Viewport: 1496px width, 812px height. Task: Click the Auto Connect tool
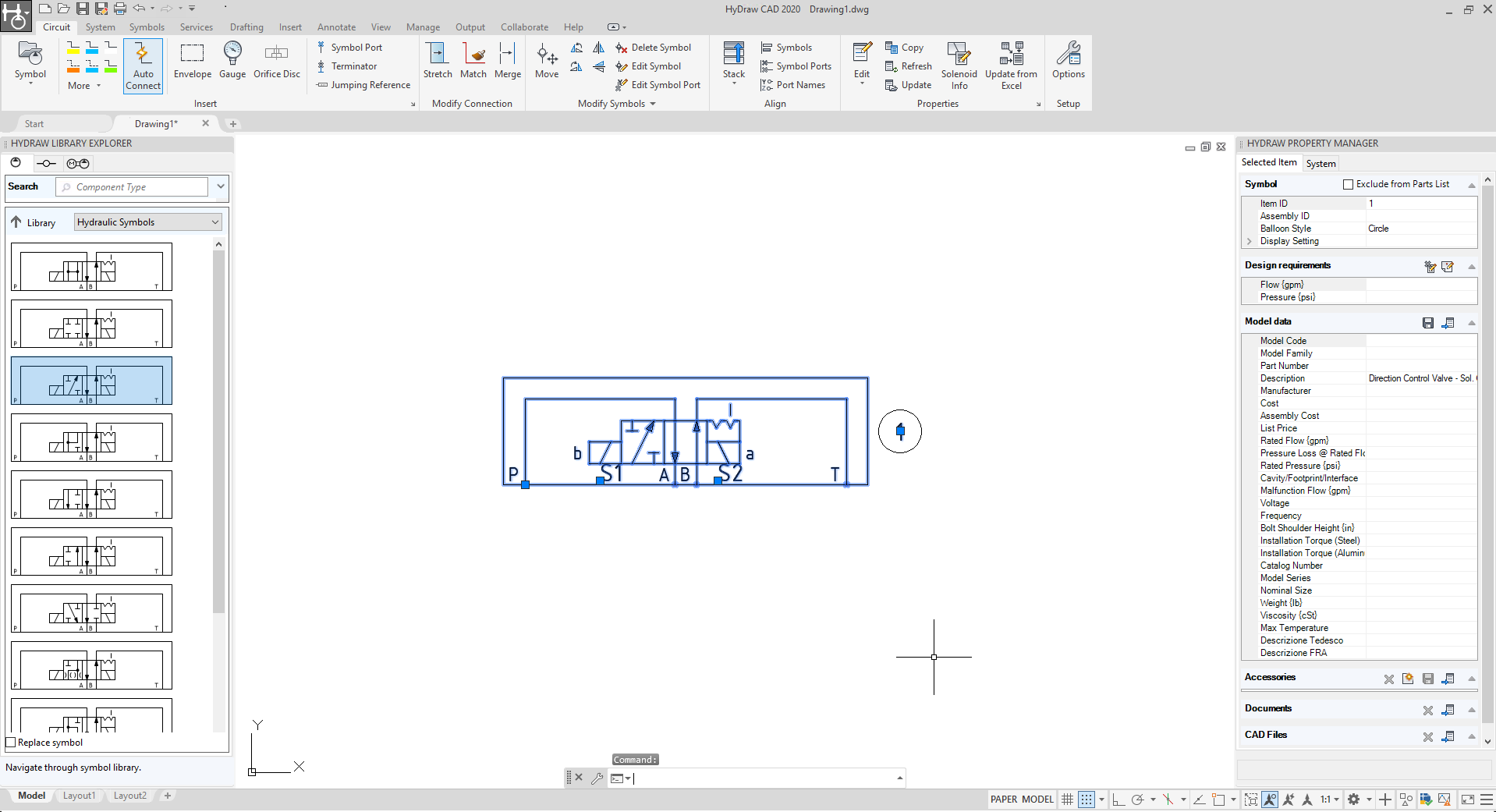(x=143, y=66)
